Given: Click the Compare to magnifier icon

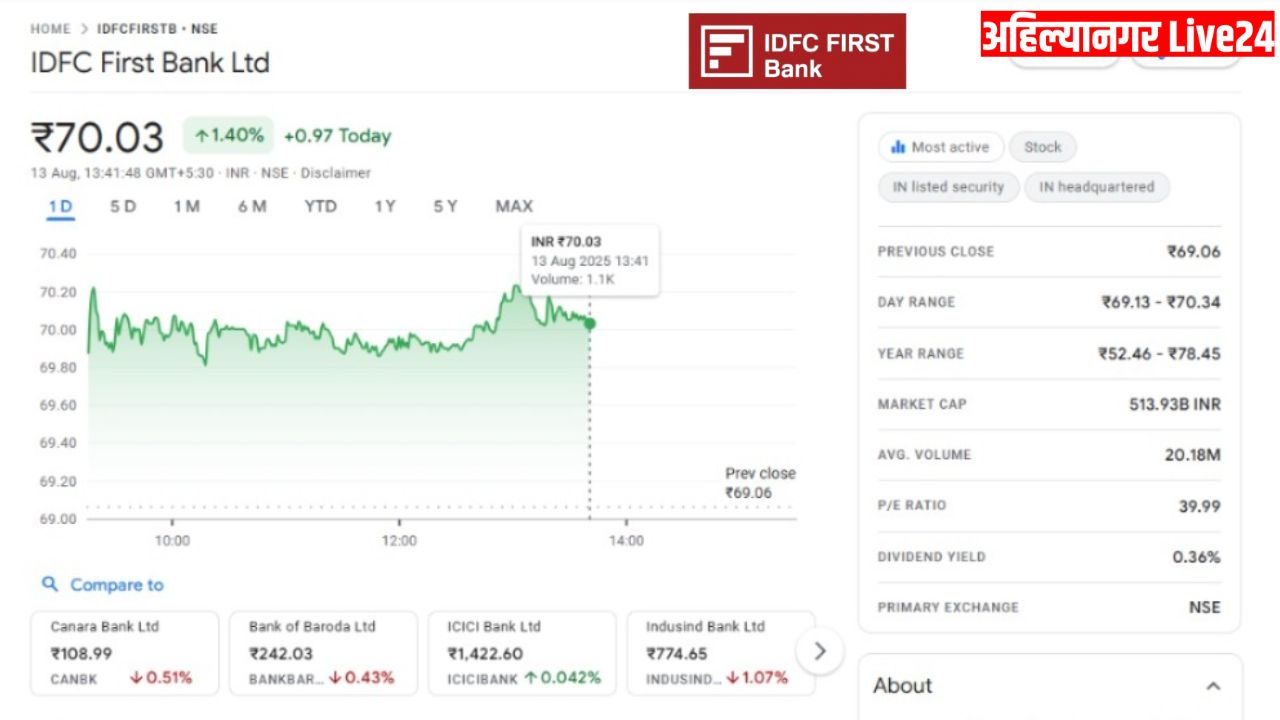Looking at the screenshot, I should click(50, 584).
